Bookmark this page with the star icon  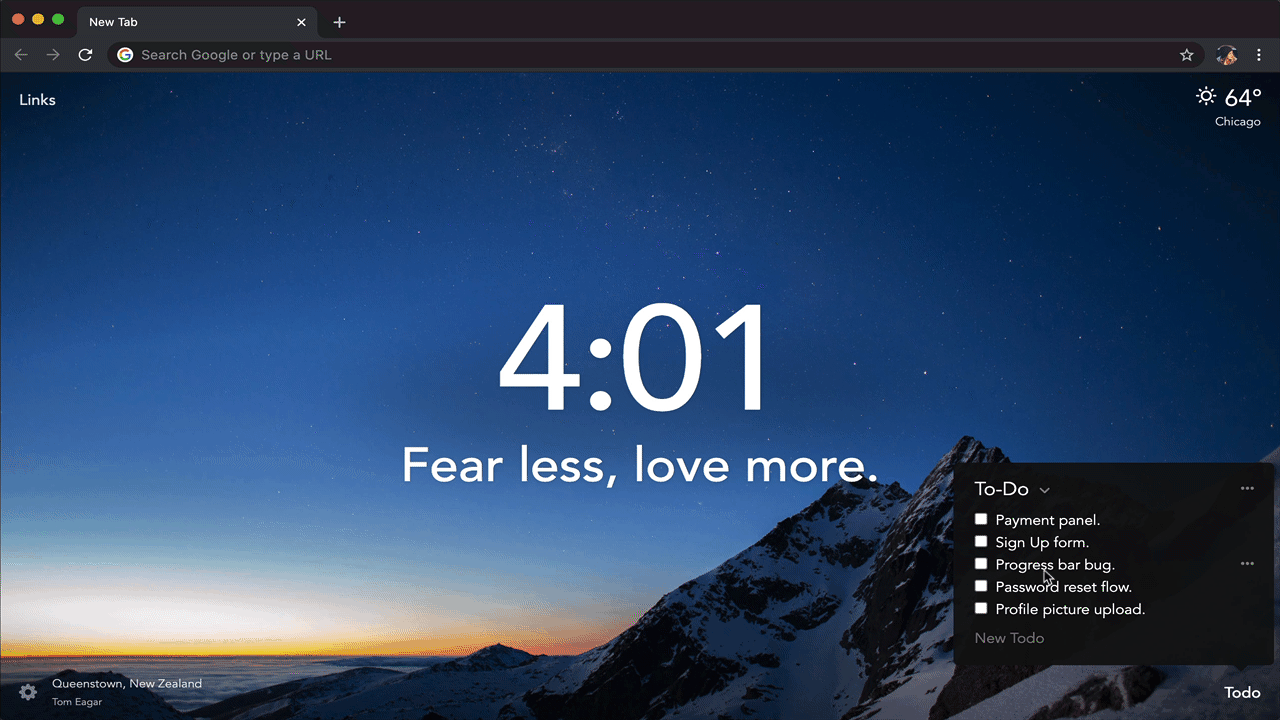pyautogui.click(x=1187, y=55)
